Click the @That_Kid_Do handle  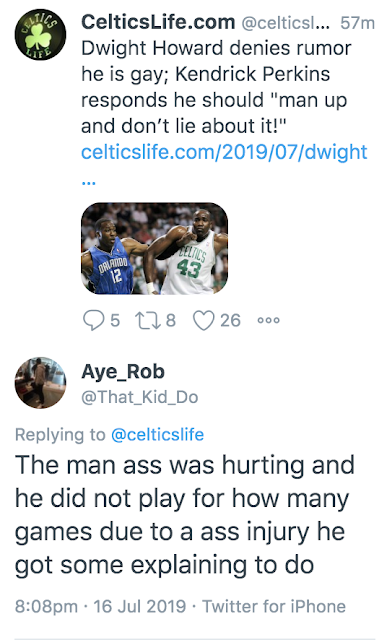click(x=140, y=397)
